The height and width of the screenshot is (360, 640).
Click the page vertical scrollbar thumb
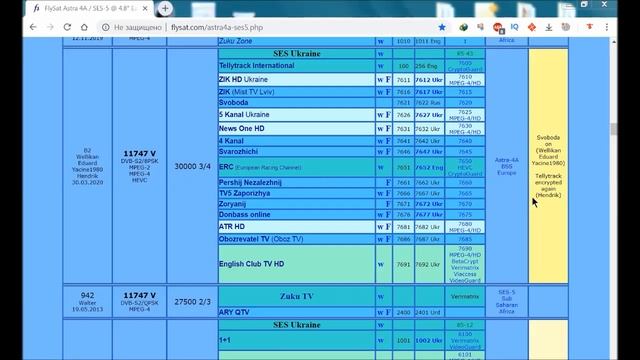(613, 129)
